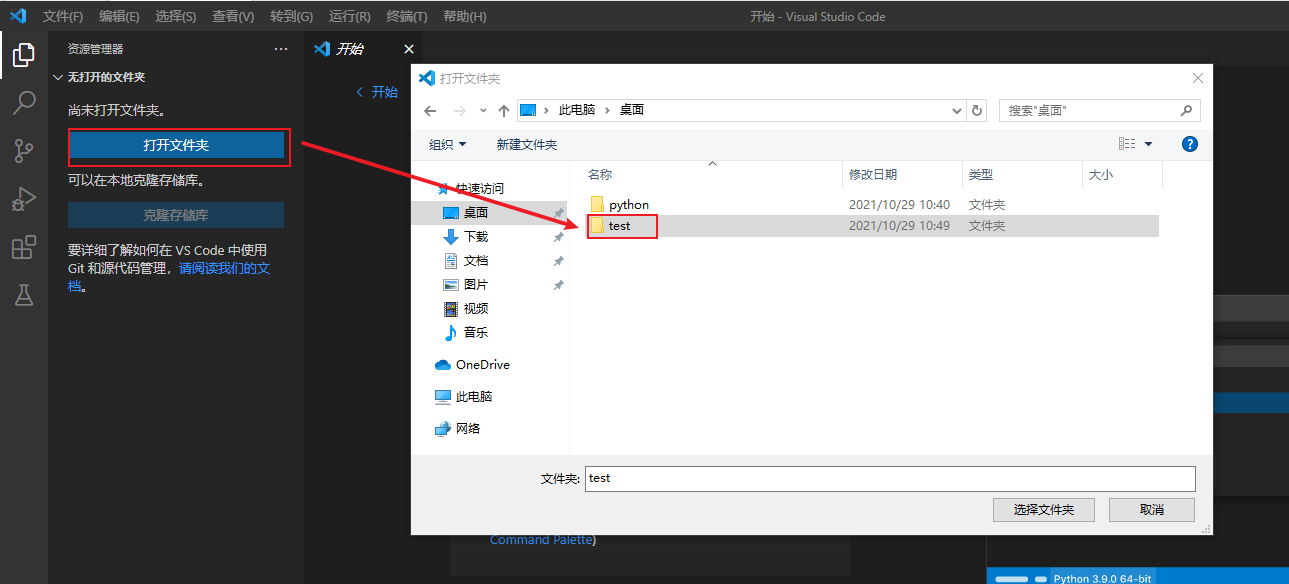
Task: Open the help button in dialog
Action: (1190, 144)
